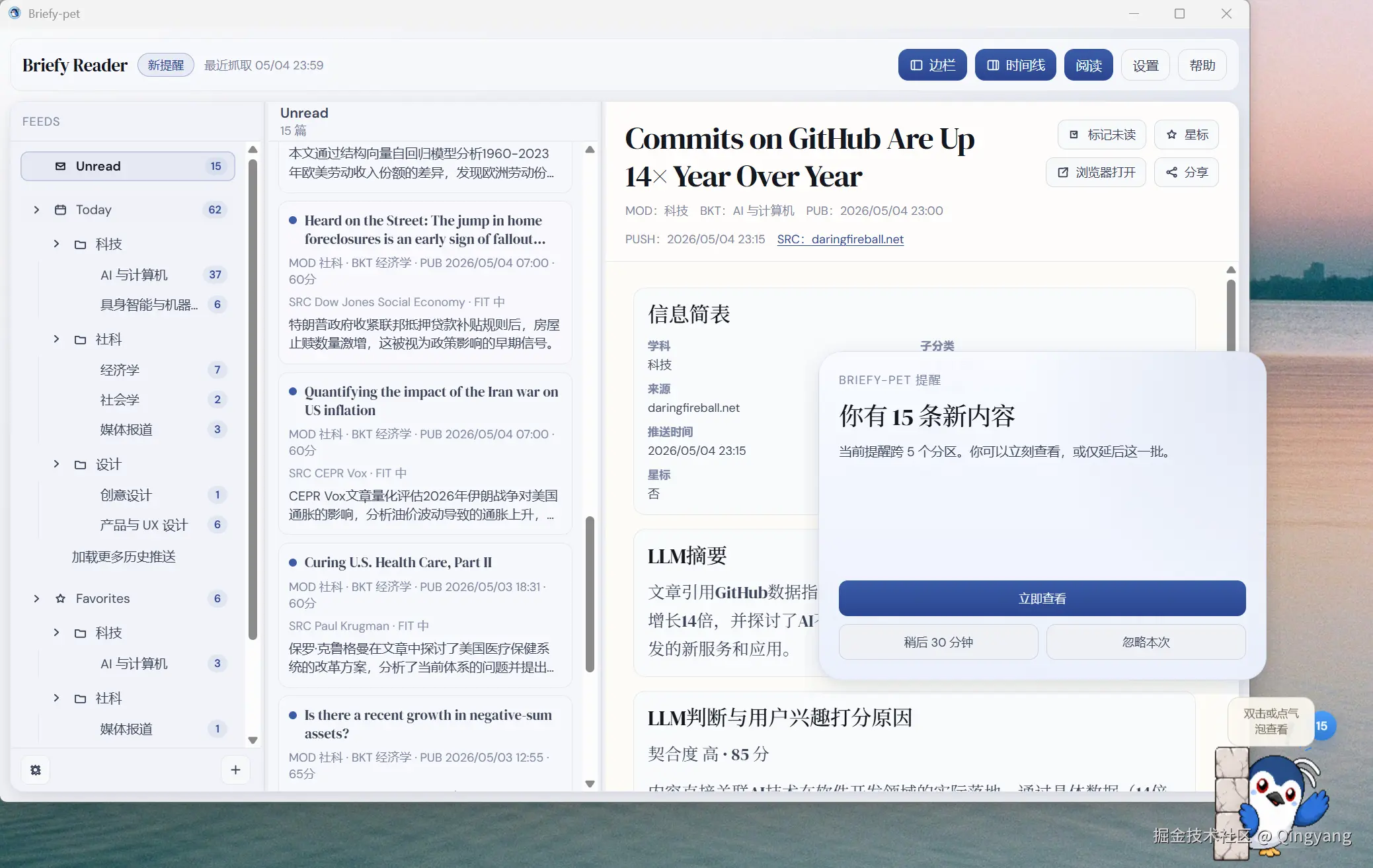Screen dimensions: 1373x868
Task: Open 'Is there a recent growth in negative-sum assets?' article
Action: click(x=425, y=743)
